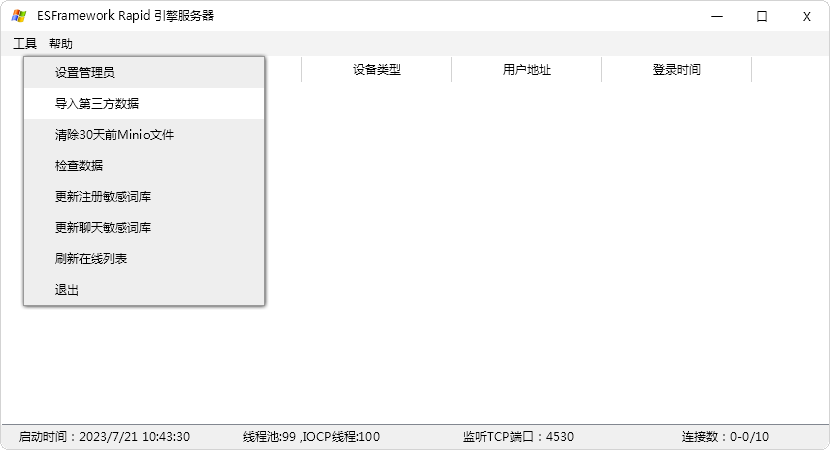
Task: Maximize the ESFramework server window
Action: tap(762, 16)
